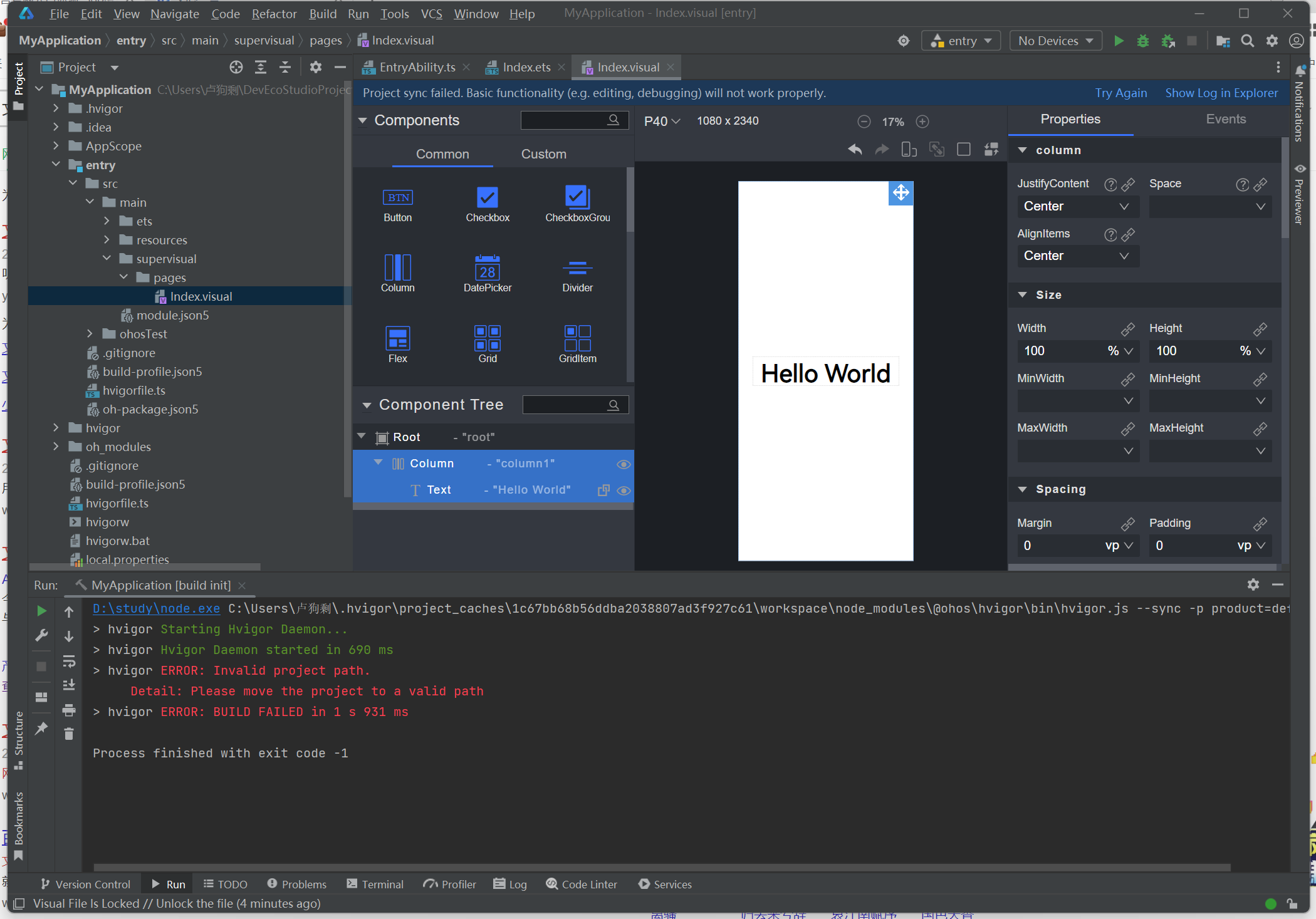This screenshot has width=1316, height=919.
Task: Open the D:\study\node.exe link
Action: point(156,608)
